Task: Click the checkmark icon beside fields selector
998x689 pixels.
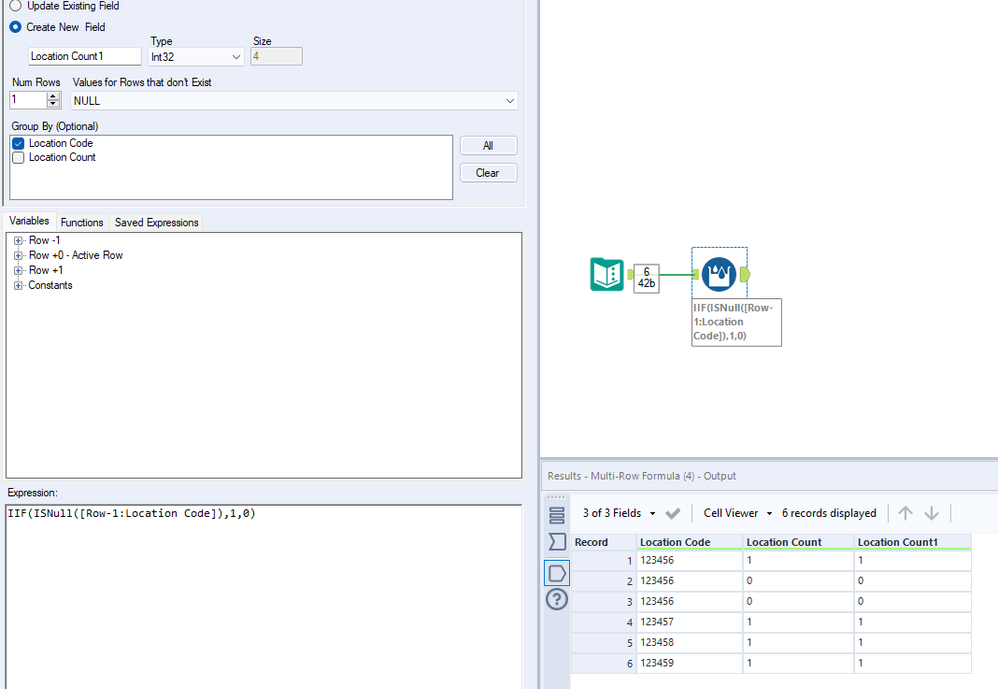Action: click(x=673, y=513)
